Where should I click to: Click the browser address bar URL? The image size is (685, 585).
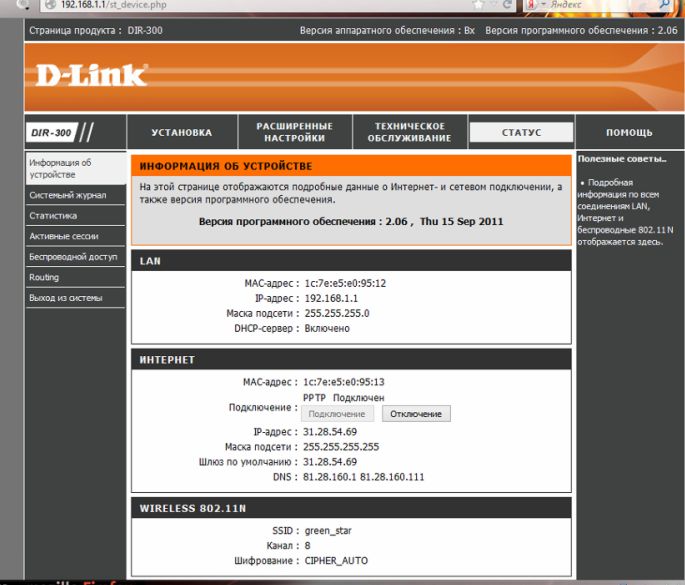[114, 5]
